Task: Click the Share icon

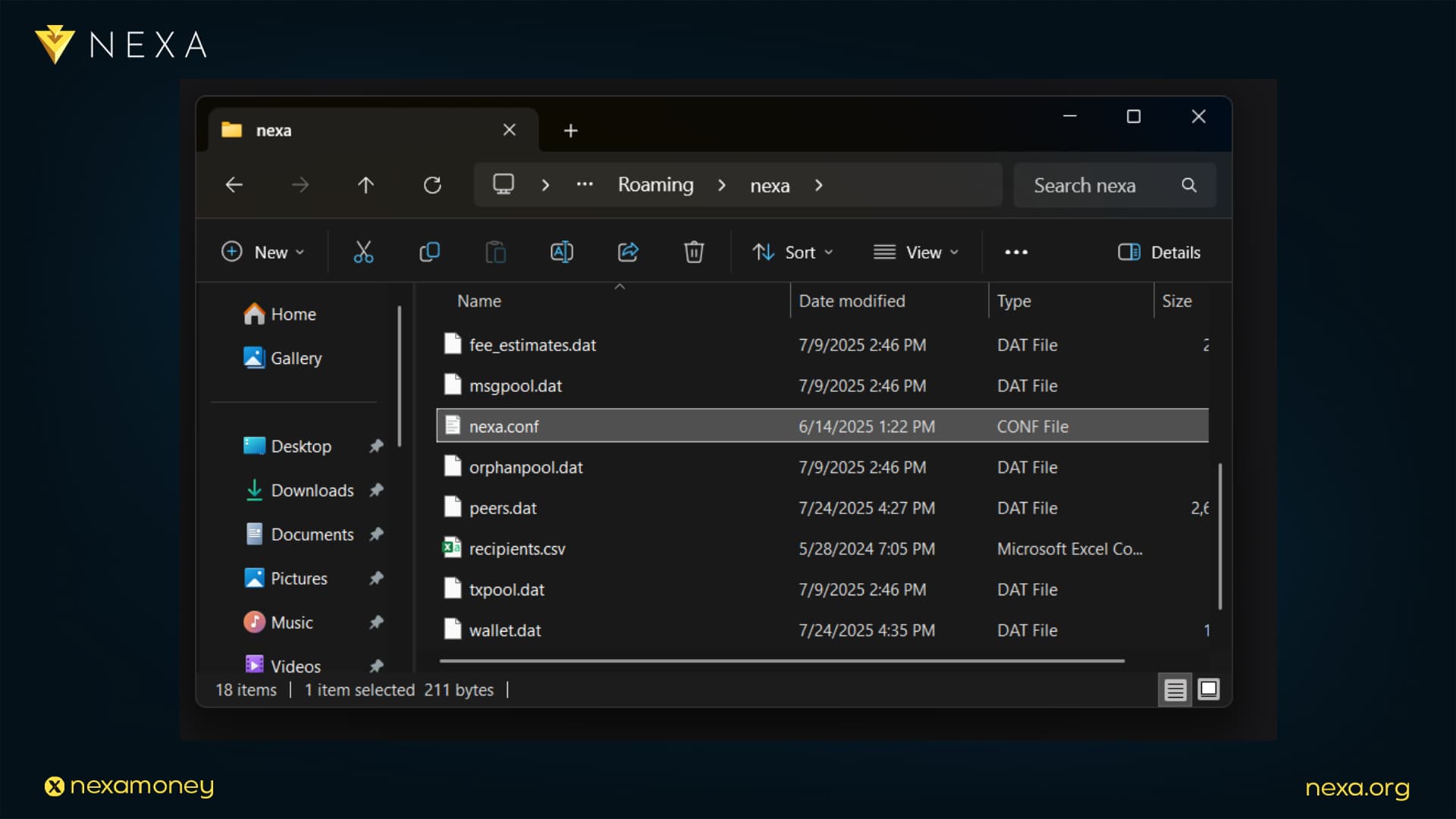Action: point(628,252)
